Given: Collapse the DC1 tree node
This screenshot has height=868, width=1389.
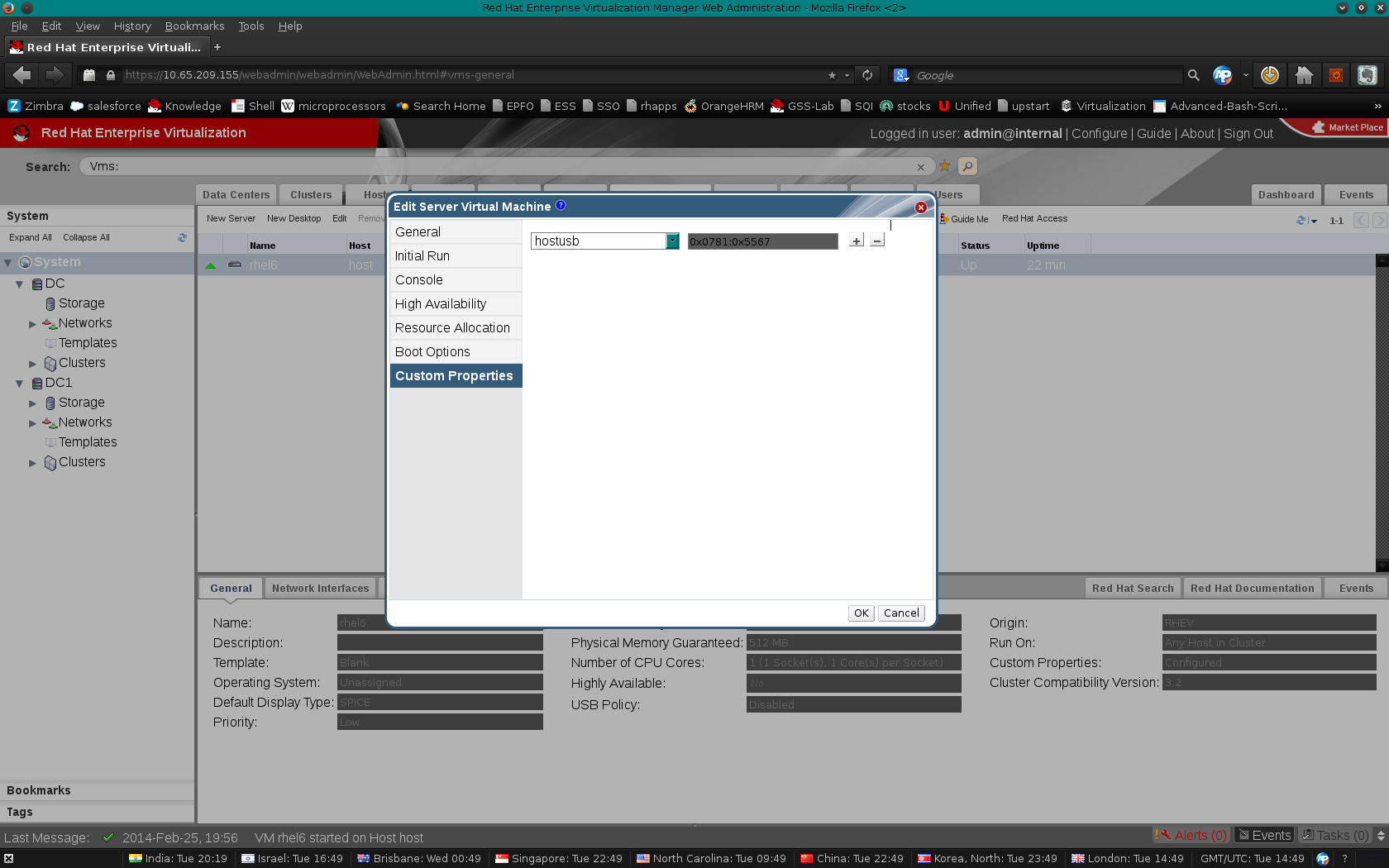Looking at the screenshot, I should pos(19,383).
